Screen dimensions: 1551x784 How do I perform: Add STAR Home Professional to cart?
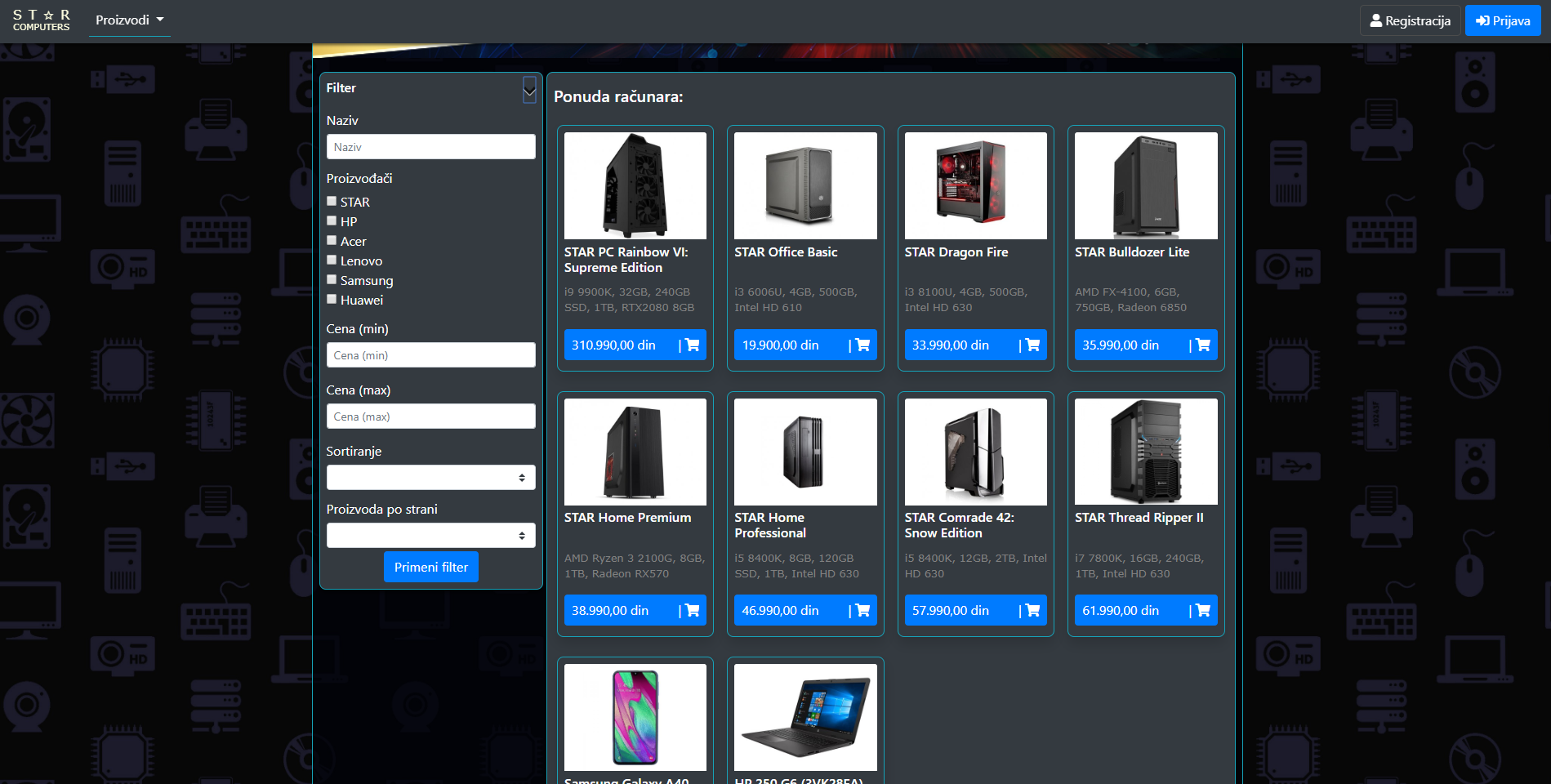tap(862, 610)
